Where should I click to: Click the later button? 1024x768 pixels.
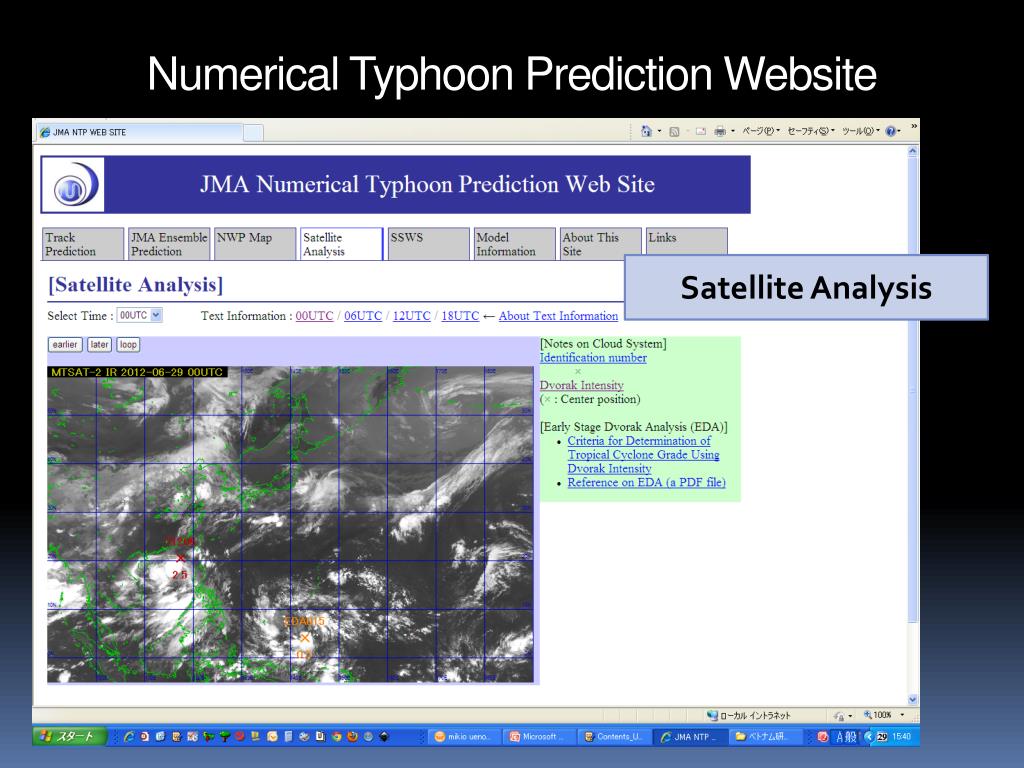(x=99, y=345)
